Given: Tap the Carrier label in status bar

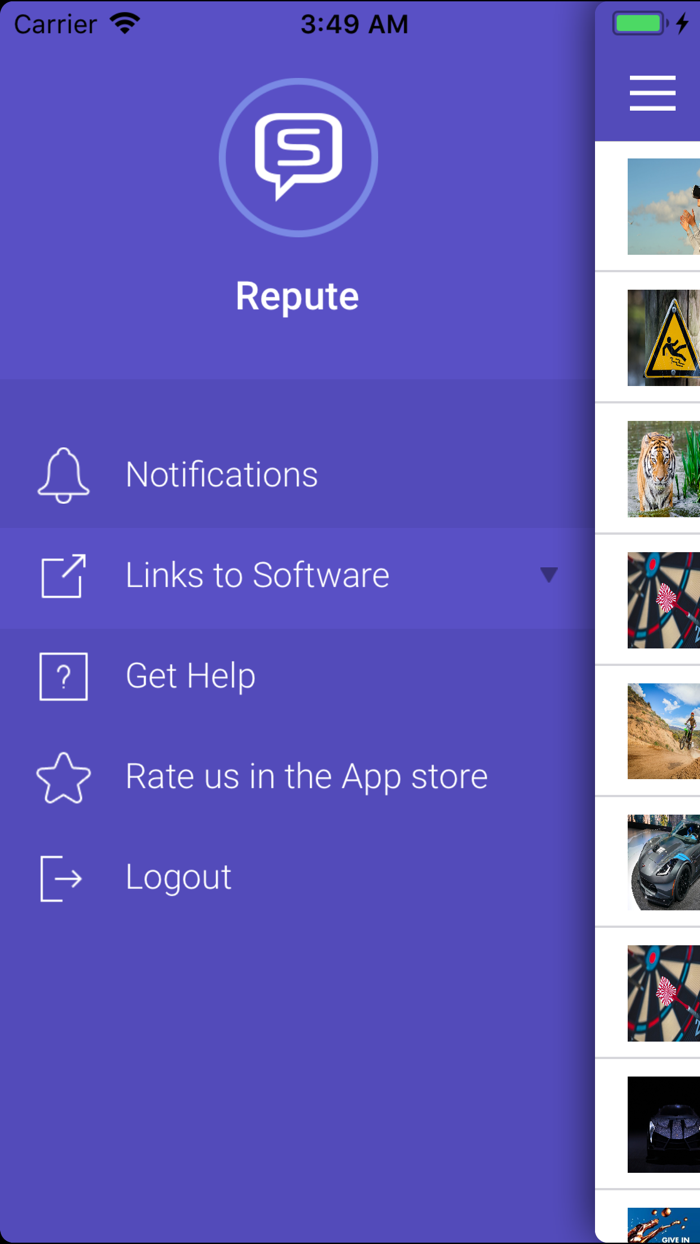Looking at the screenshot, I should coord(55,24).
